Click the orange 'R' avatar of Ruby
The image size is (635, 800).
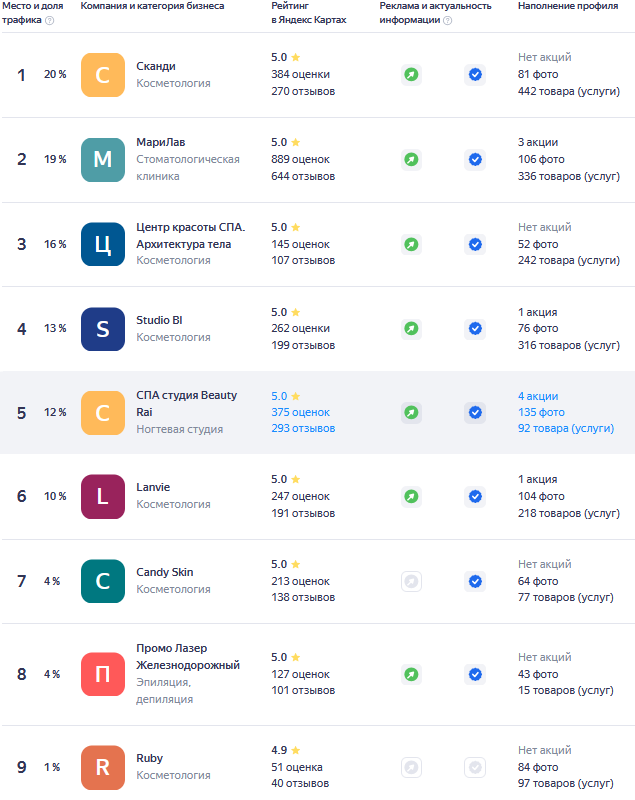coord(103,767)
